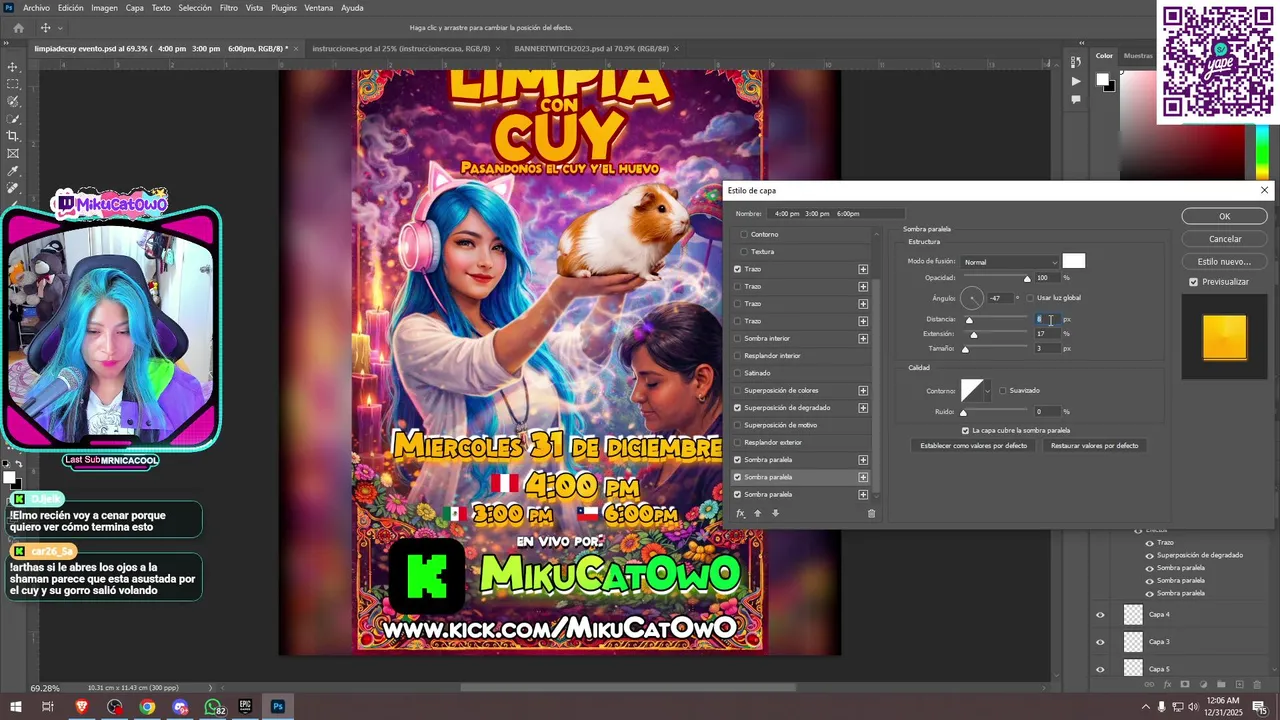The height and width of the screenshot is (720, 1280).
Task: Add another Superposición de degradado effect
Action: pos(863,408)
